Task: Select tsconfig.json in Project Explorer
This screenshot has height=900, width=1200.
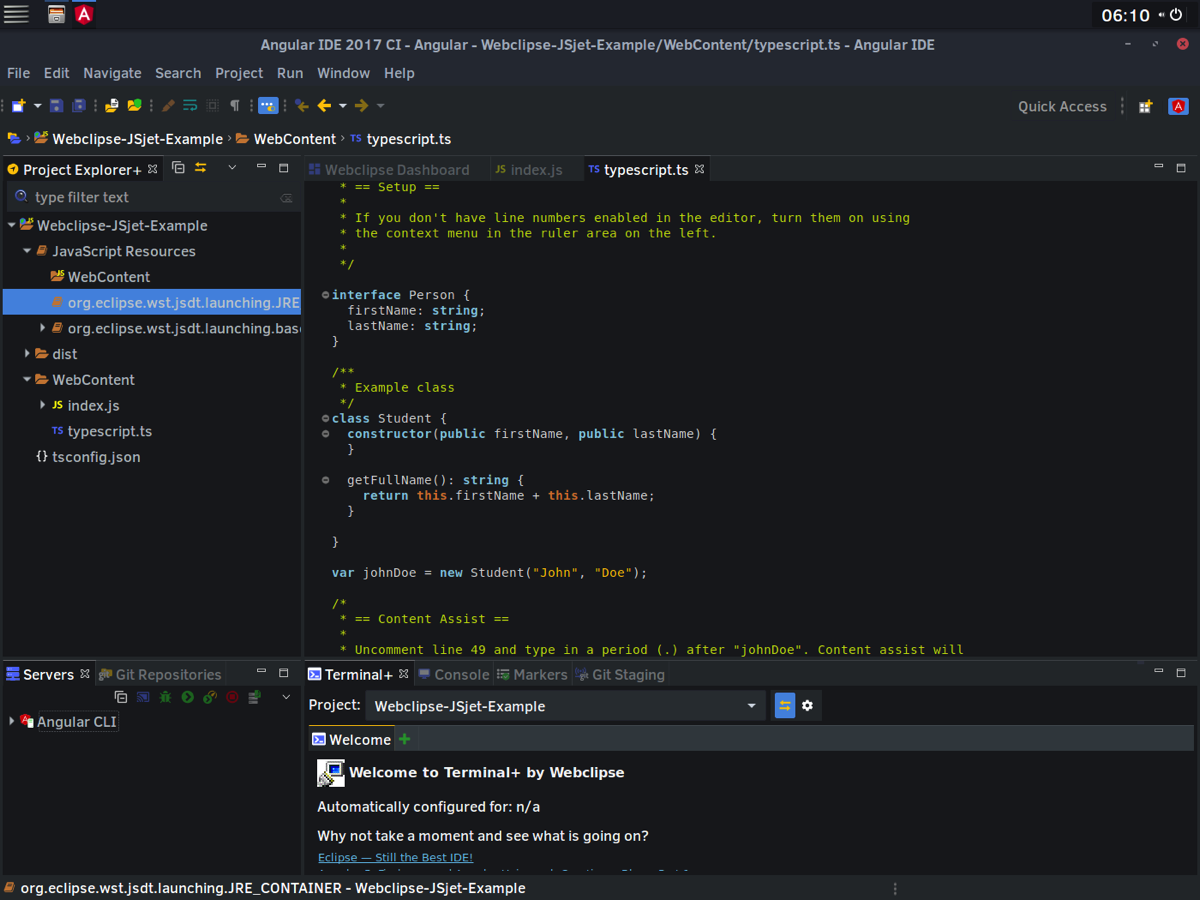Action: coord(96,457)
